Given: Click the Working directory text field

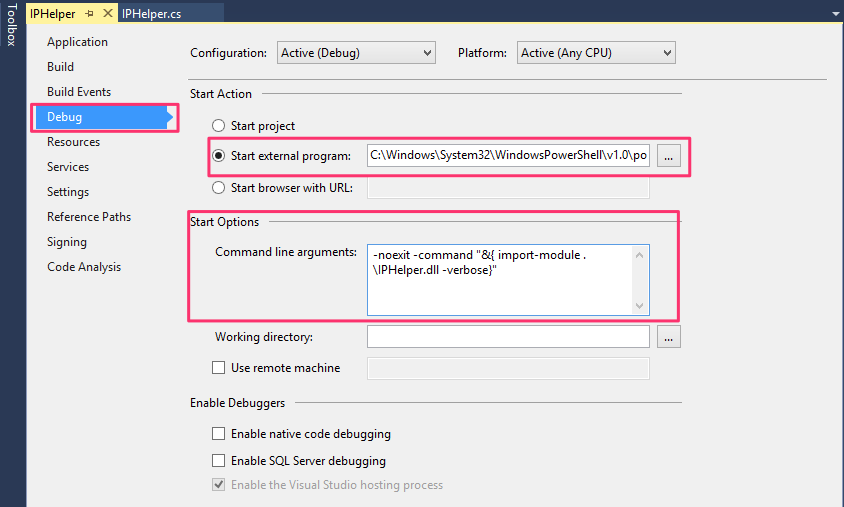Looking at the screenshot, I should pos(508,337).
